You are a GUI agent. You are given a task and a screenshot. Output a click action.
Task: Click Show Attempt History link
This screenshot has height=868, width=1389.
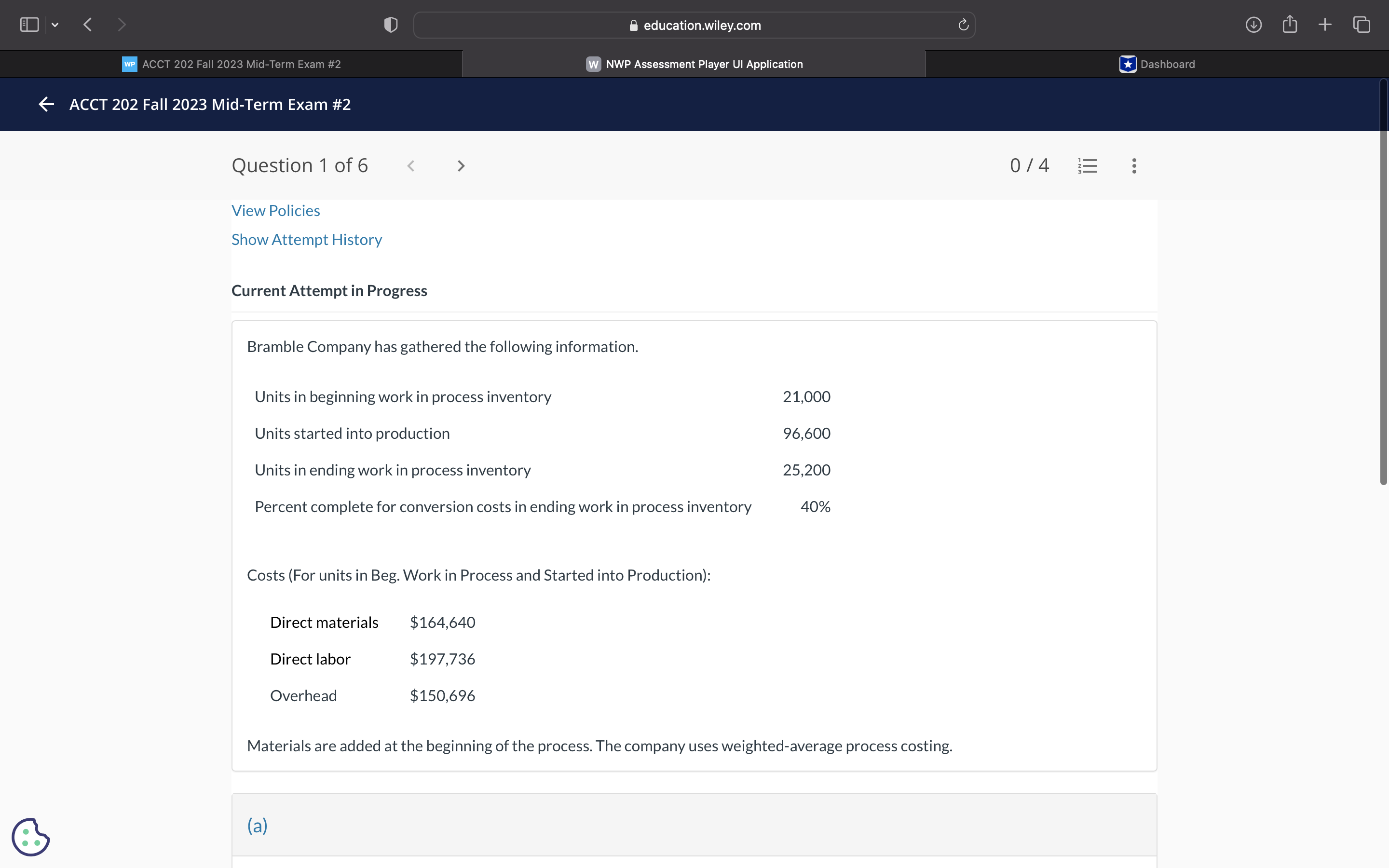click(307, 239)
